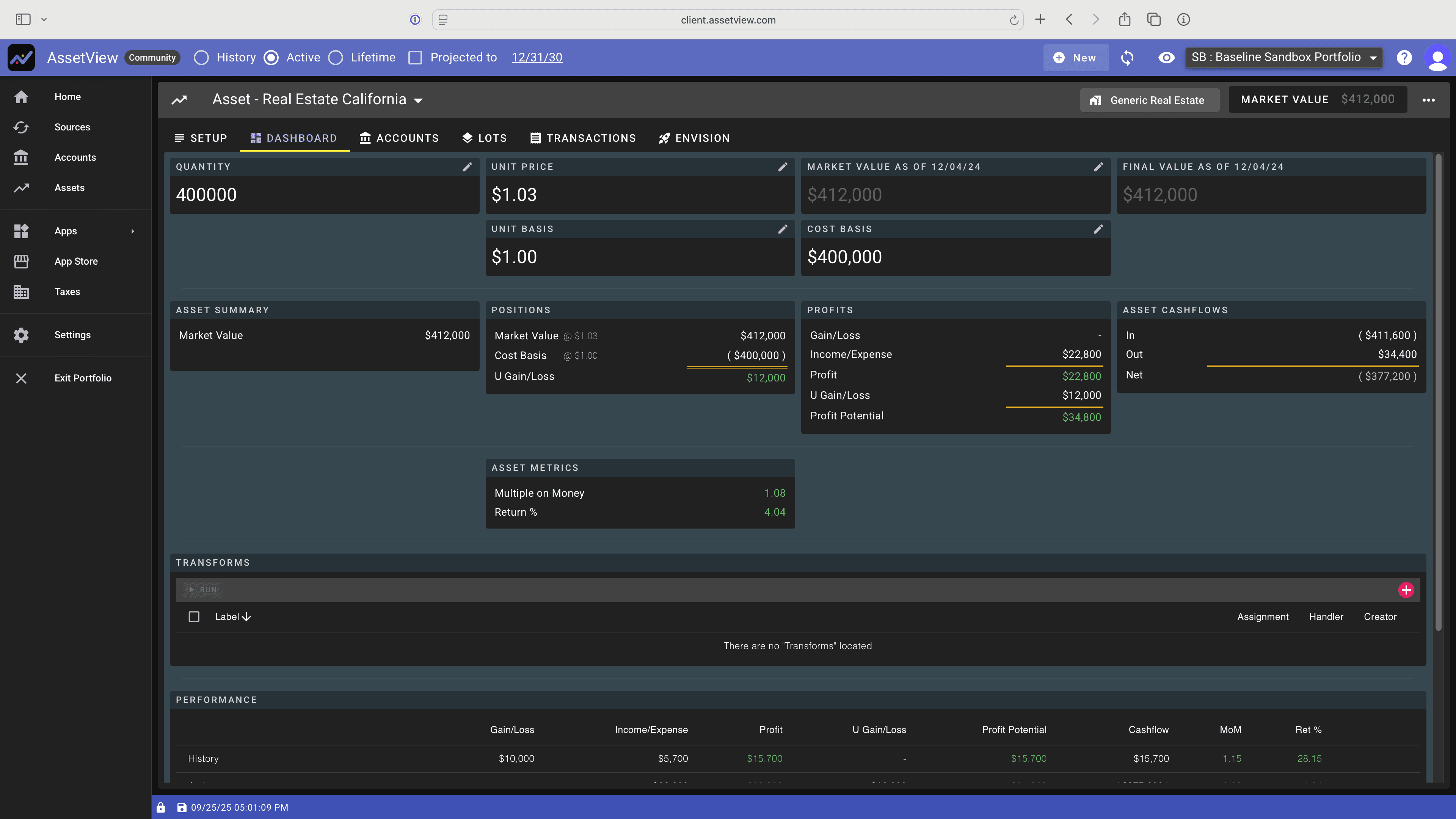Open the Accounts section from the sidebar
This screenshot has width=1456, height=819.
21,158
